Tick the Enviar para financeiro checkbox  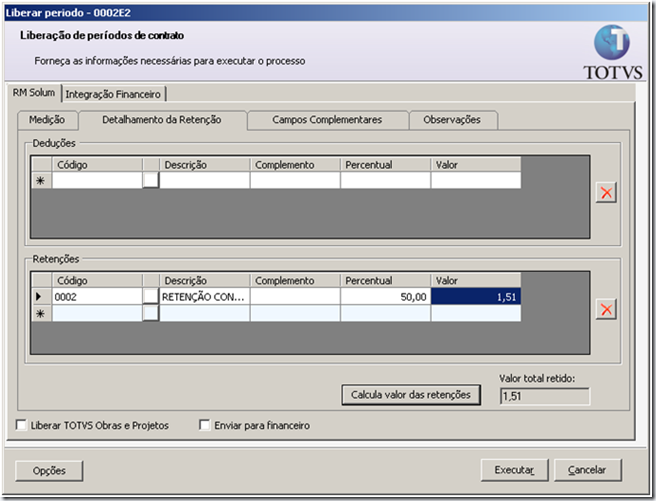point(205,425)
